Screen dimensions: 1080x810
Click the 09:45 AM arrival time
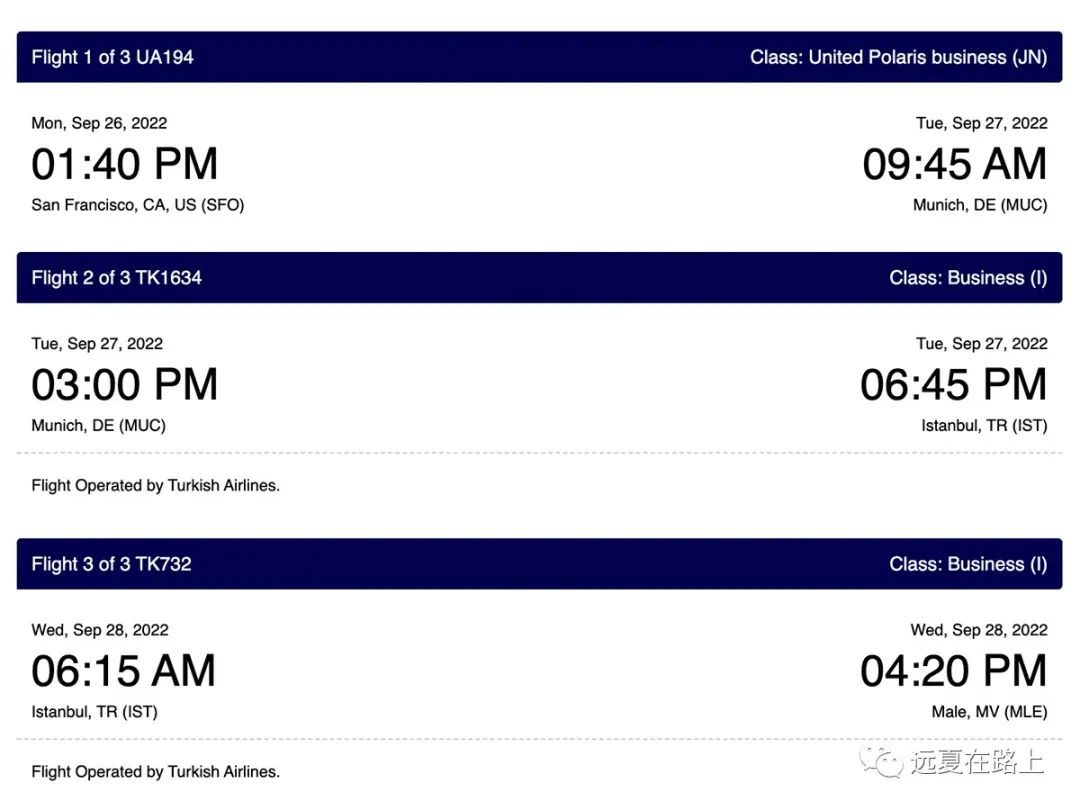(955, 164)
